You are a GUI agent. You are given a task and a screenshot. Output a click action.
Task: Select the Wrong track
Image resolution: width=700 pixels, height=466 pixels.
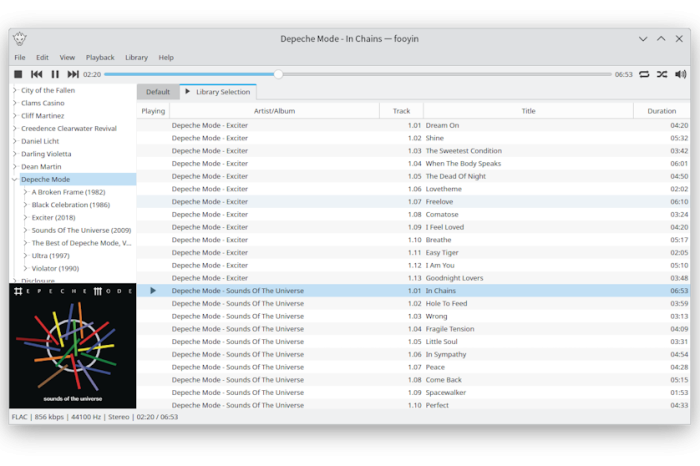pyautogui.click(x=413, y=316)
